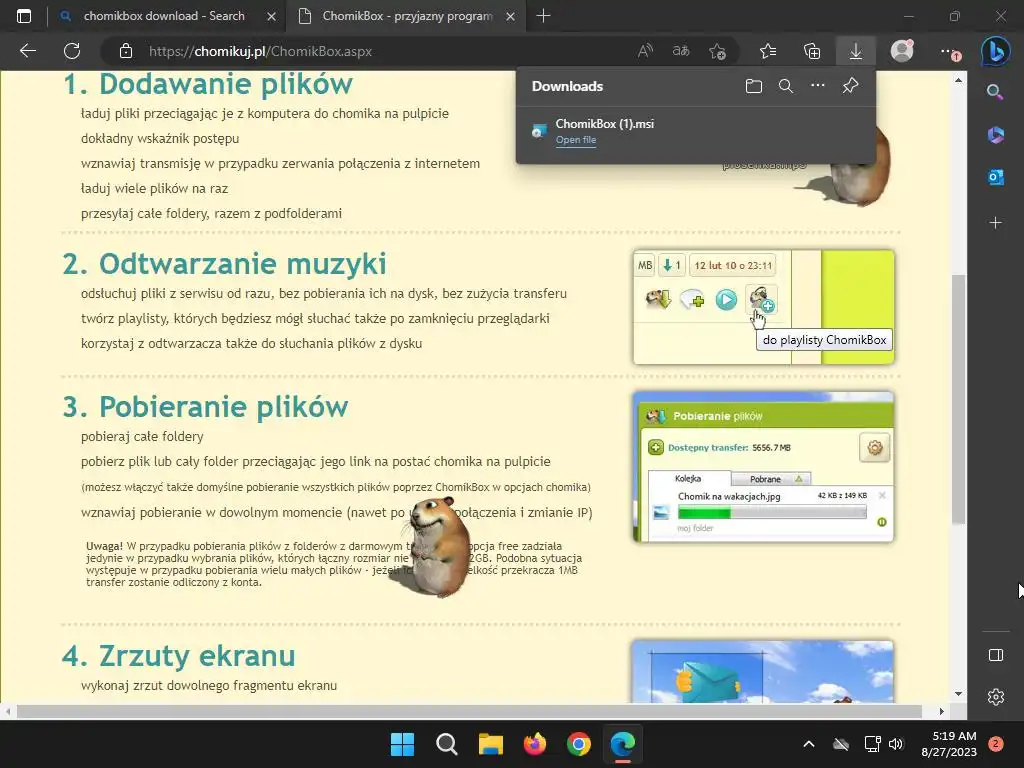Open taskbar Search

coord(447,744)
